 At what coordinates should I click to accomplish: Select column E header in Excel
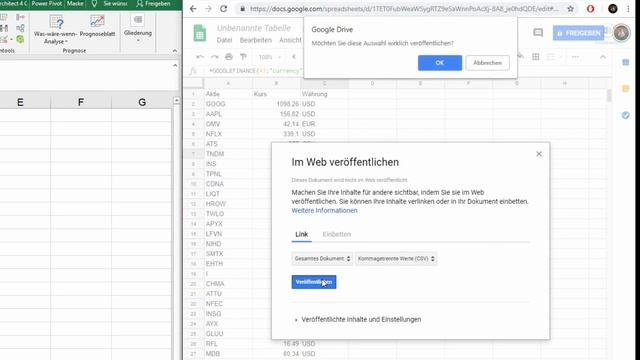pos(20,102)
